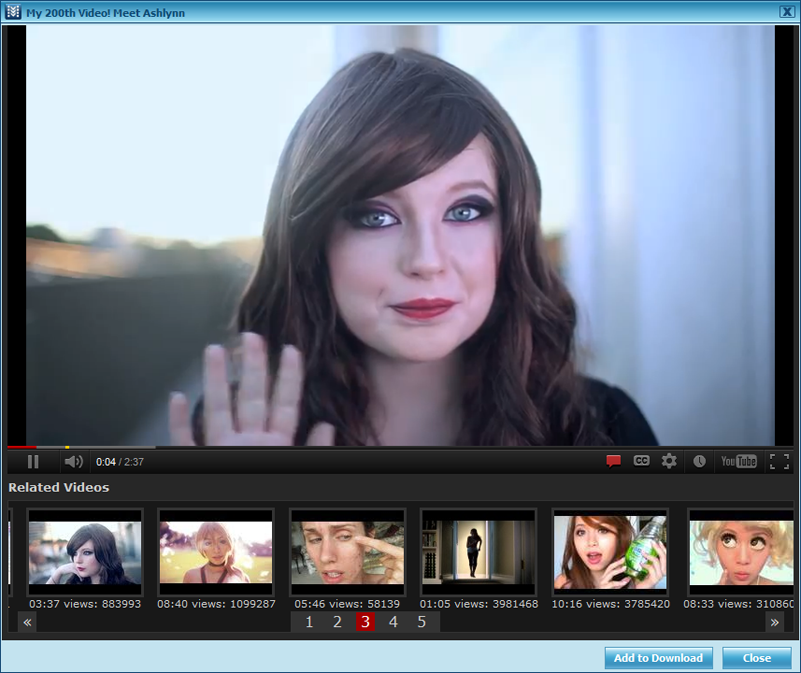The image size is (801, 673).
Task: Open video on YouTube logo
Action: pos(738,461)
